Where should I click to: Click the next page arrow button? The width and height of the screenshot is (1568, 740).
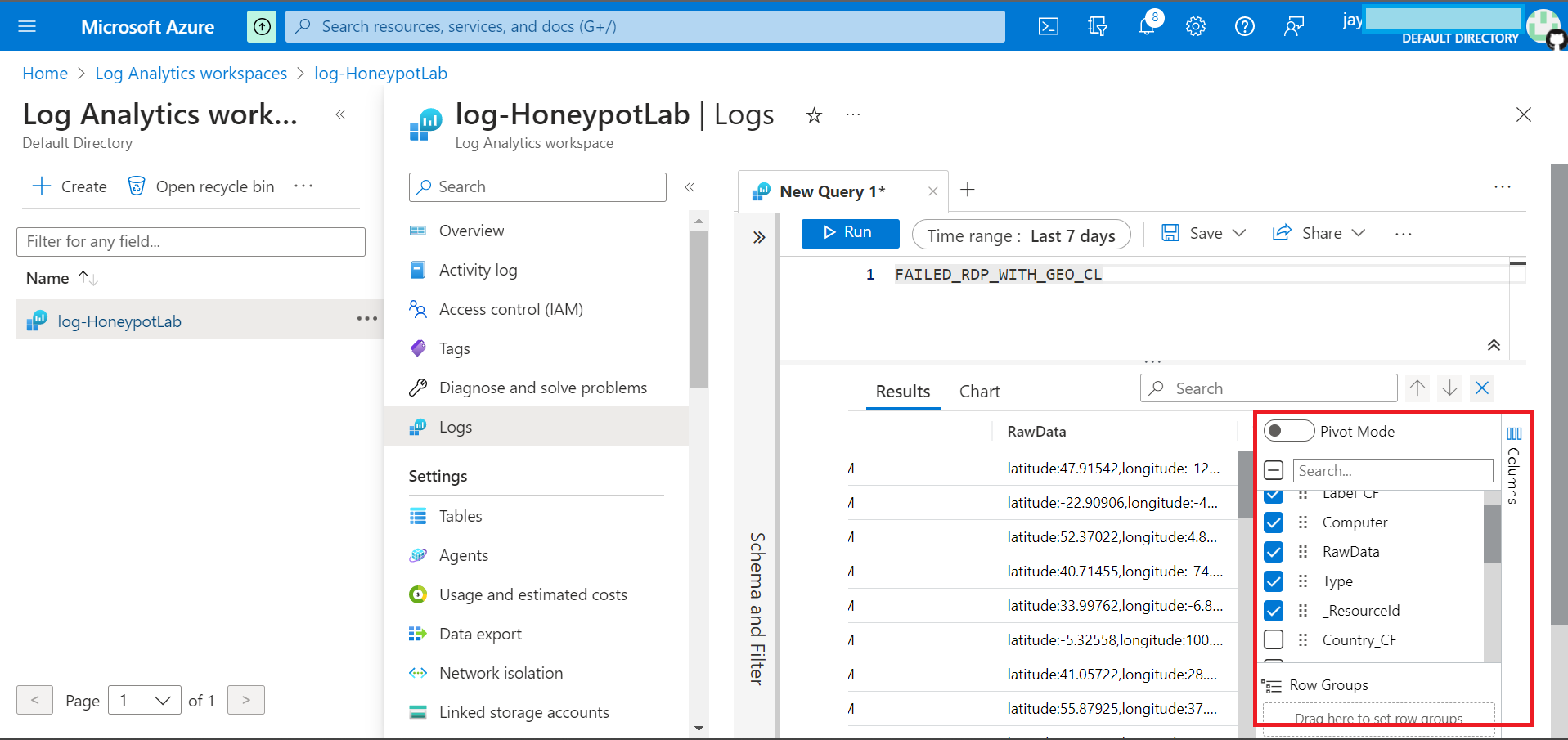246,700
